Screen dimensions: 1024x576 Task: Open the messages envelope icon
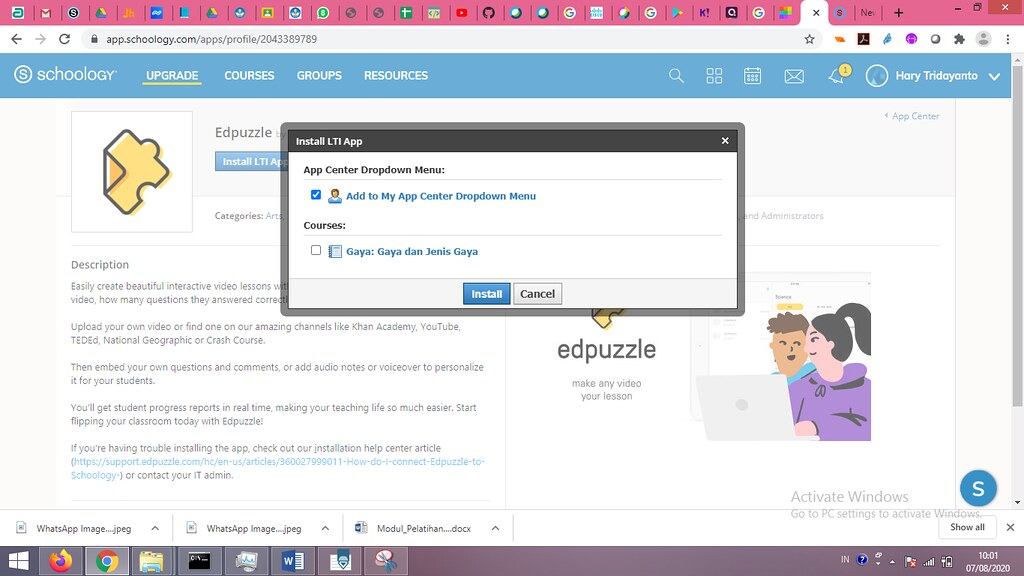pos(793,76)
